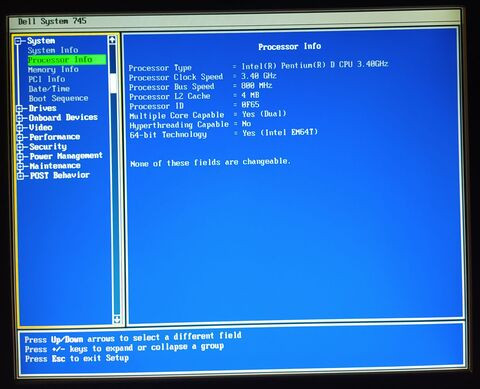Viewport: 480px width, 389px height.
Task: Click the Video group label
Action: 41,127
